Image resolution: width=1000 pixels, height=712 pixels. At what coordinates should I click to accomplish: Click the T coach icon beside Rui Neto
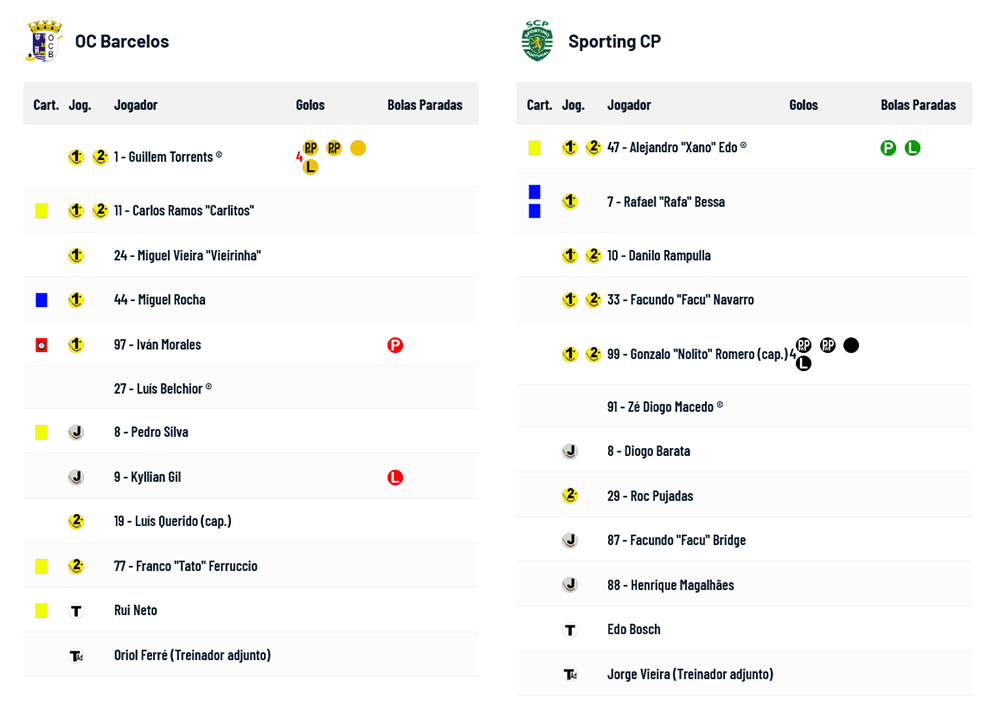click(x=76, y=610)
